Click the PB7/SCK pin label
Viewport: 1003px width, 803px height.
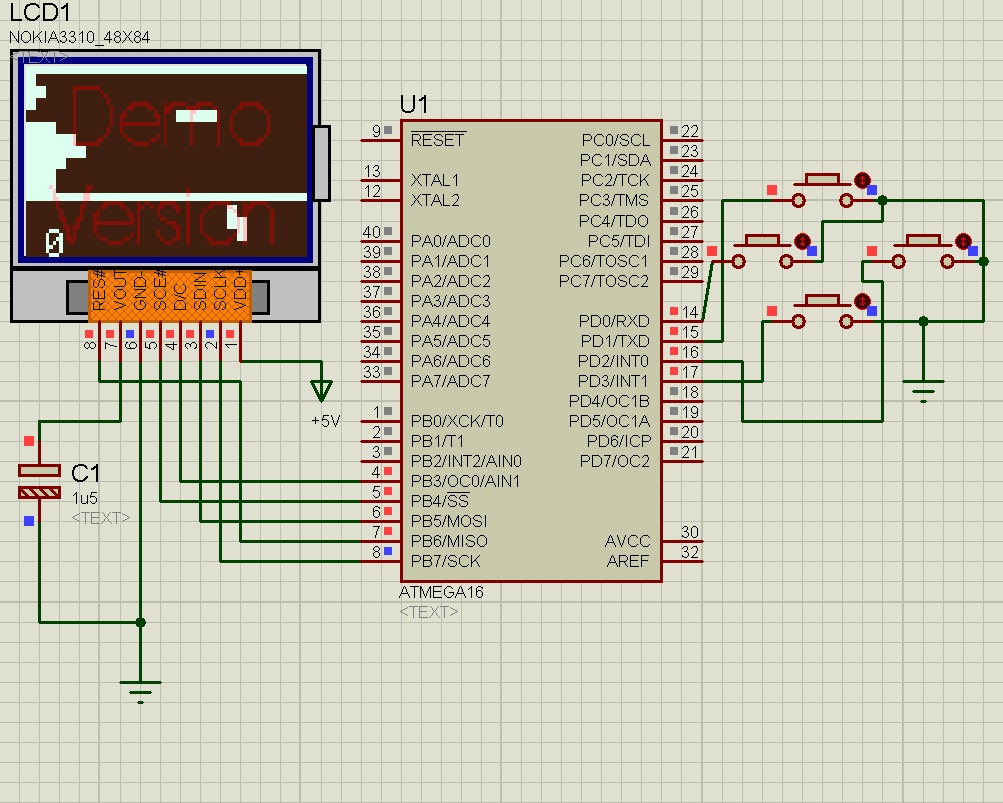click(445, 561)
